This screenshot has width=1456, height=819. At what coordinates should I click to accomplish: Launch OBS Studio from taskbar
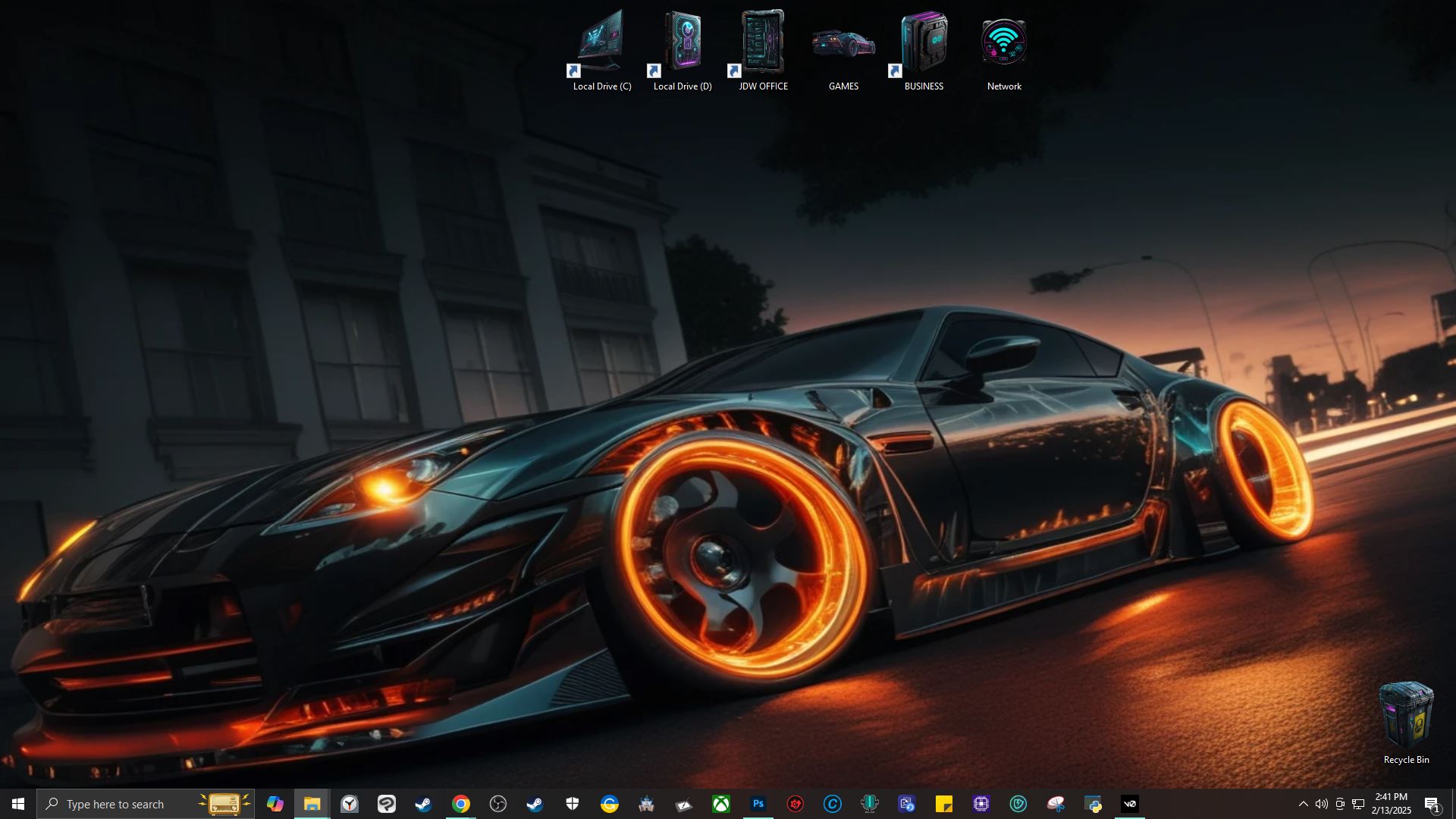click(497, 804)
